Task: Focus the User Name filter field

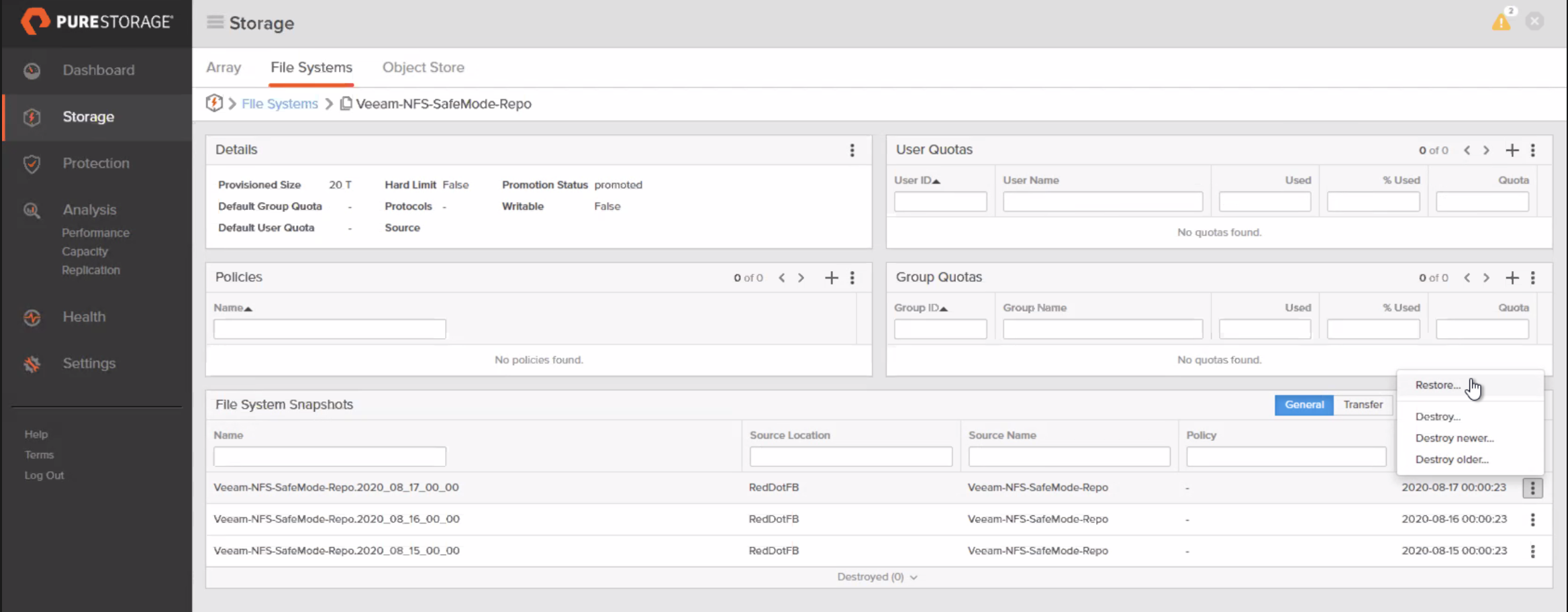Action: tap(1103, 202)
